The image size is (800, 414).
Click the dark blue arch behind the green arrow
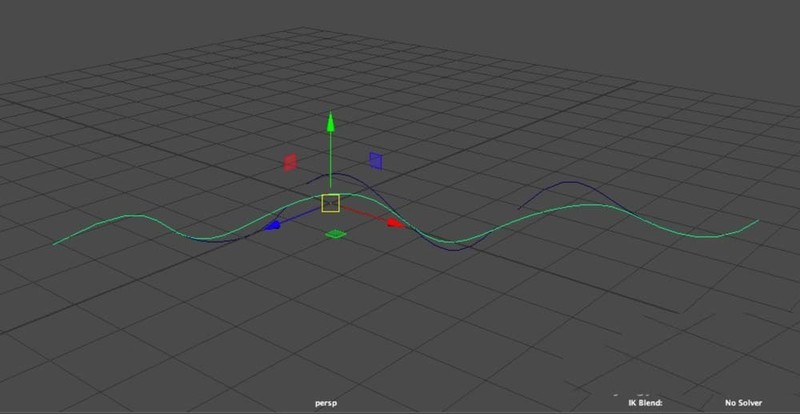pos(338,175)
